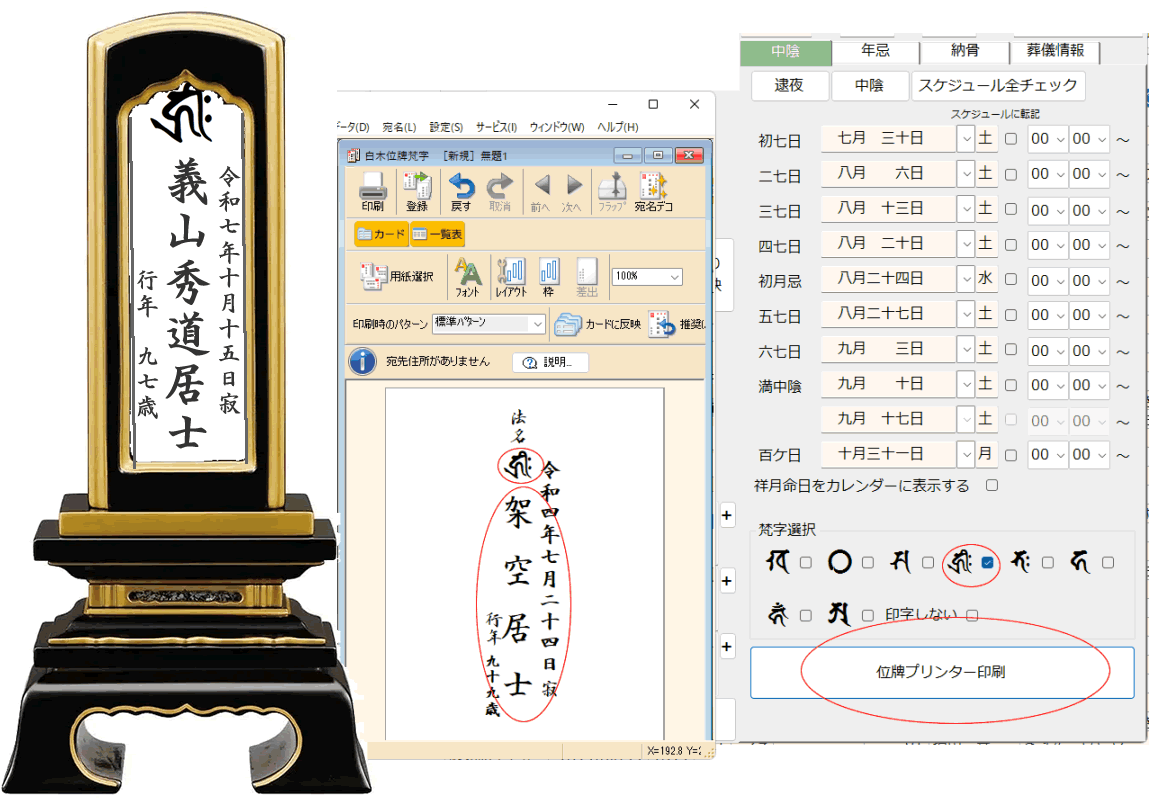Open the レイアウト layout tool
This screenshot has height=801, width=1149.
click(510, 276)
